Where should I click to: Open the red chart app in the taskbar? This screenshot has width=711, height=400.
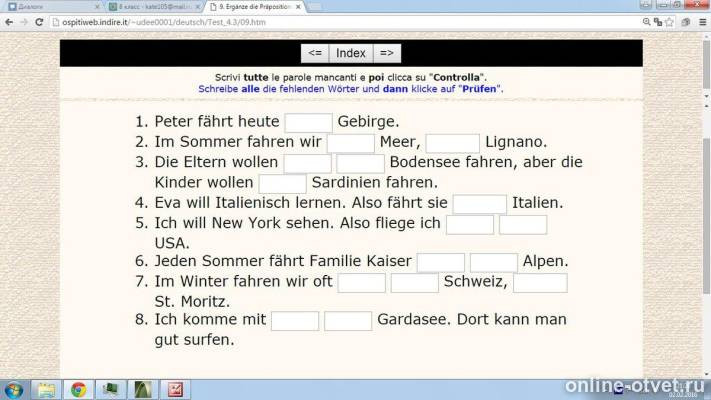point(175,390)
